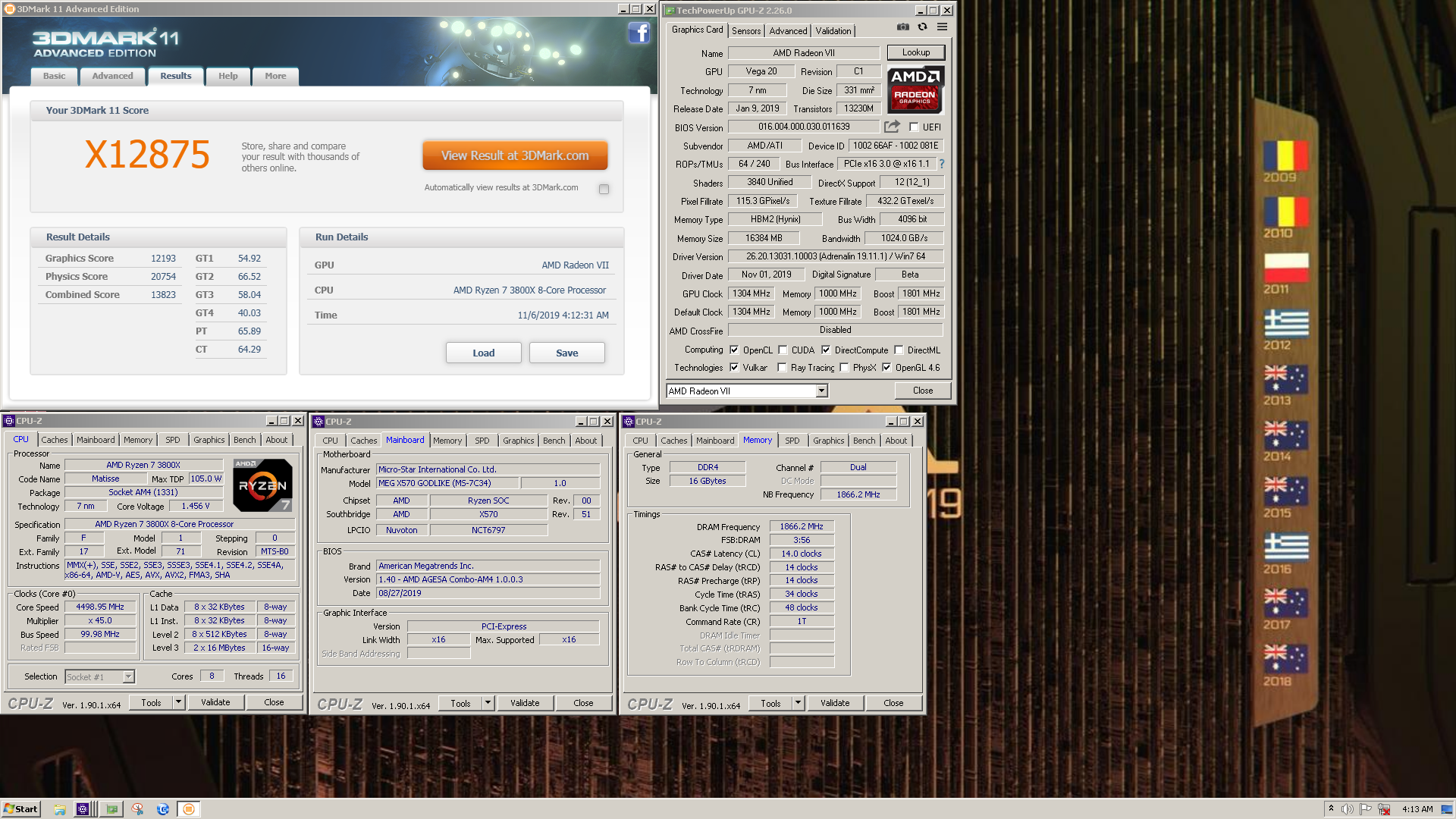Click View Result at 3DMark.com button
The image size is (1456, 819).
point(515,155)
